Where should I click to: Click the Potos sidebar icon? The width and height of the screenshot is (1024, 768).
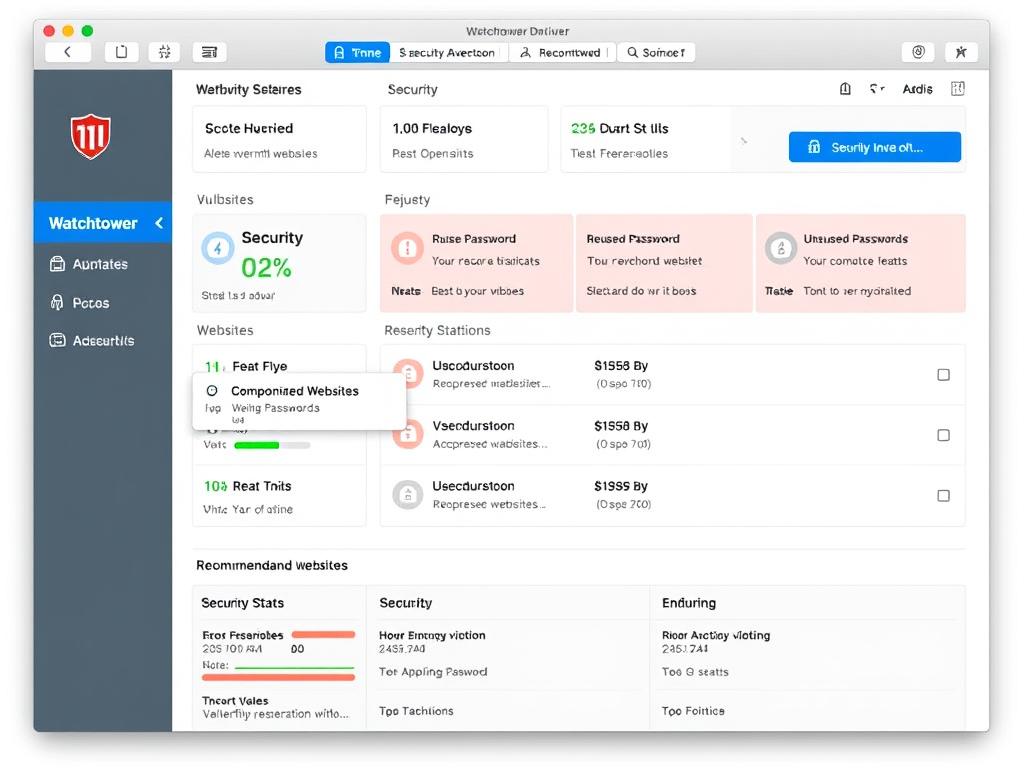tap(57, 302)
